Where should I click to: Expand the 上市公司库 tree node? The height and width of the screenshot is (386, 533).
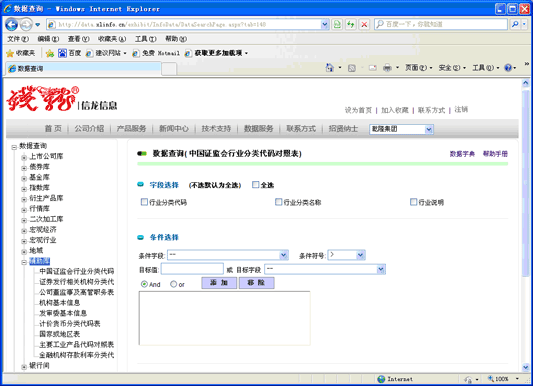(24, 157)
